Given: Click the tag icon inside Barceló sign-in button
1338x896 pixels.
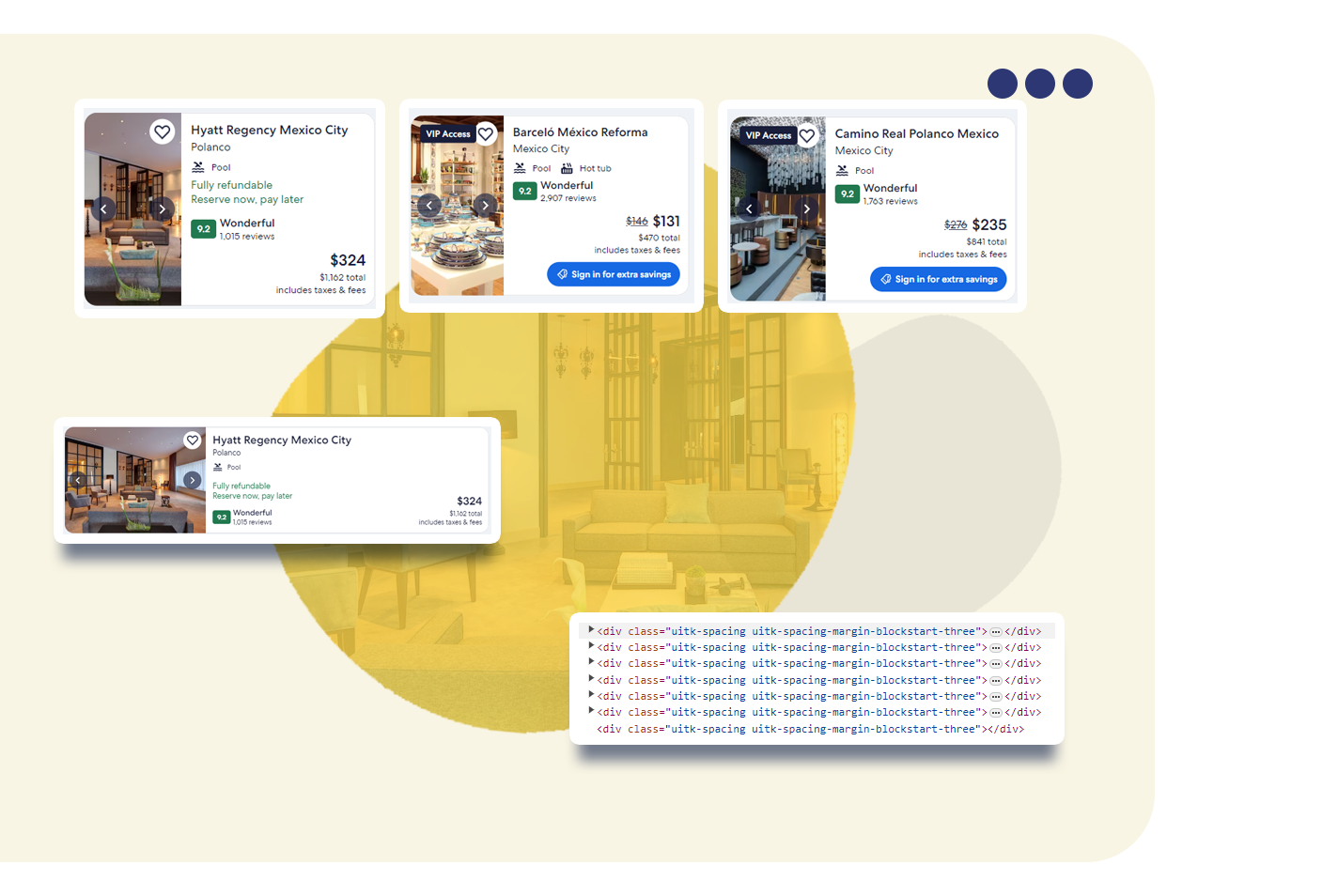Looking at the screenshot, I should 561,274.
